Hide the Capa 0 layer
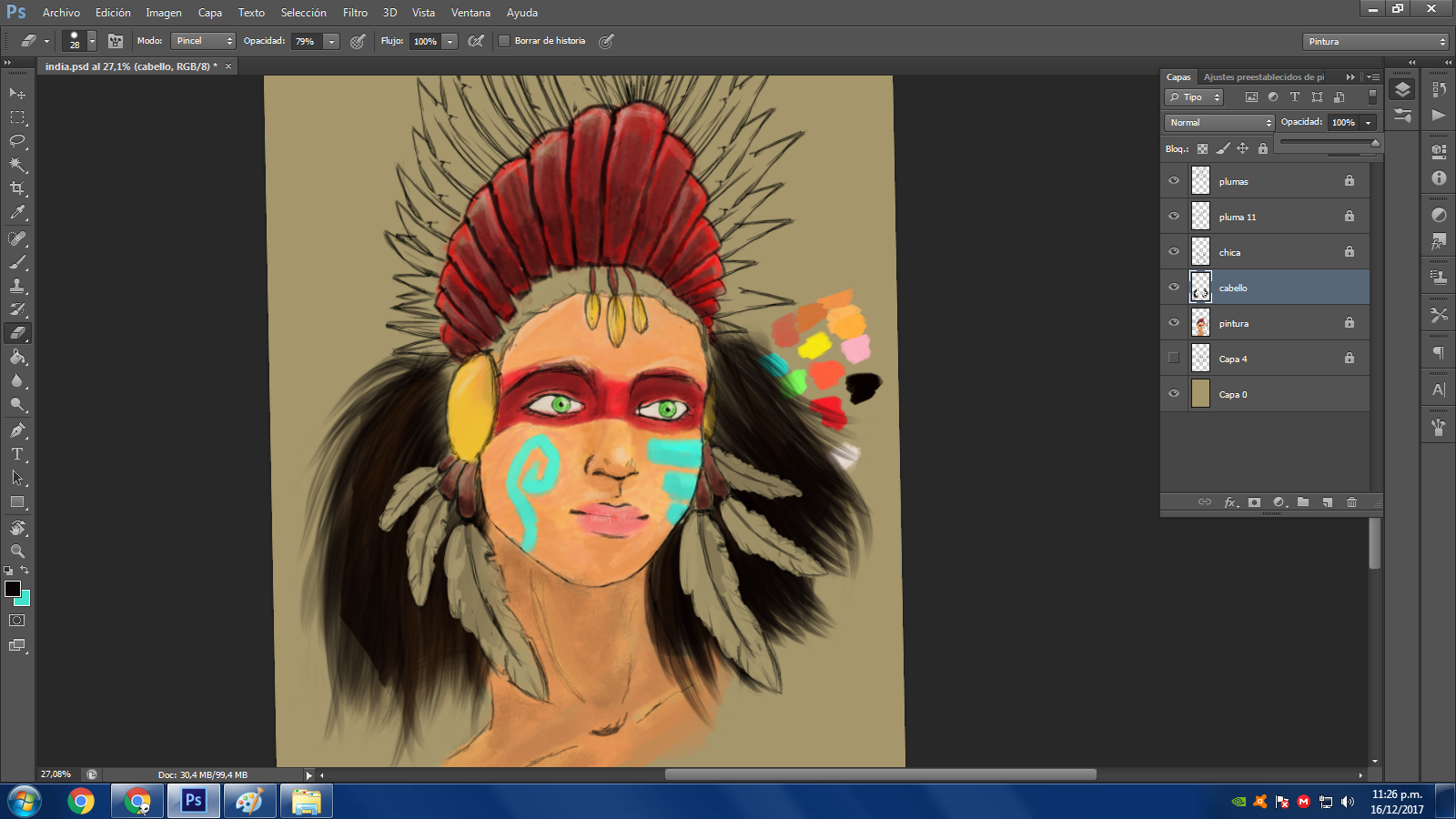The height and width of the screenshot is (819, 1456). (x=1174, y=393)
